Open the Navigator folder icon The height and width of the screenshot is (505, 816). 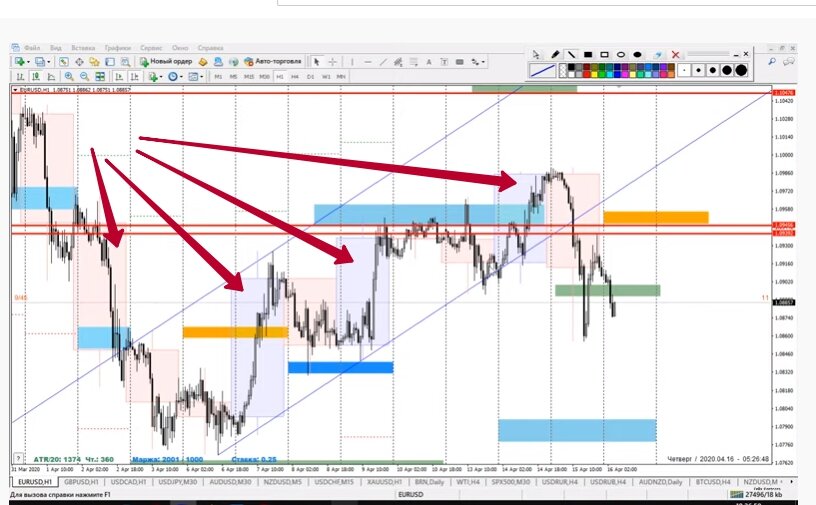(x=94, y=61)
